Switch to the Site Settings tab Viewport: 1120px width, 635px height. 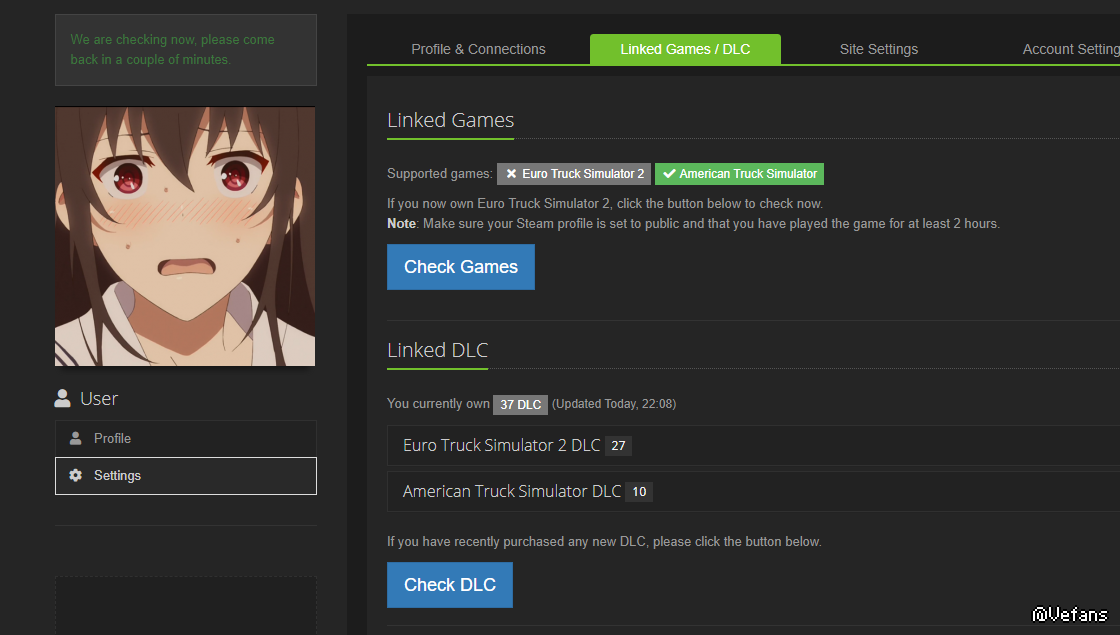[x=879, y=49]
